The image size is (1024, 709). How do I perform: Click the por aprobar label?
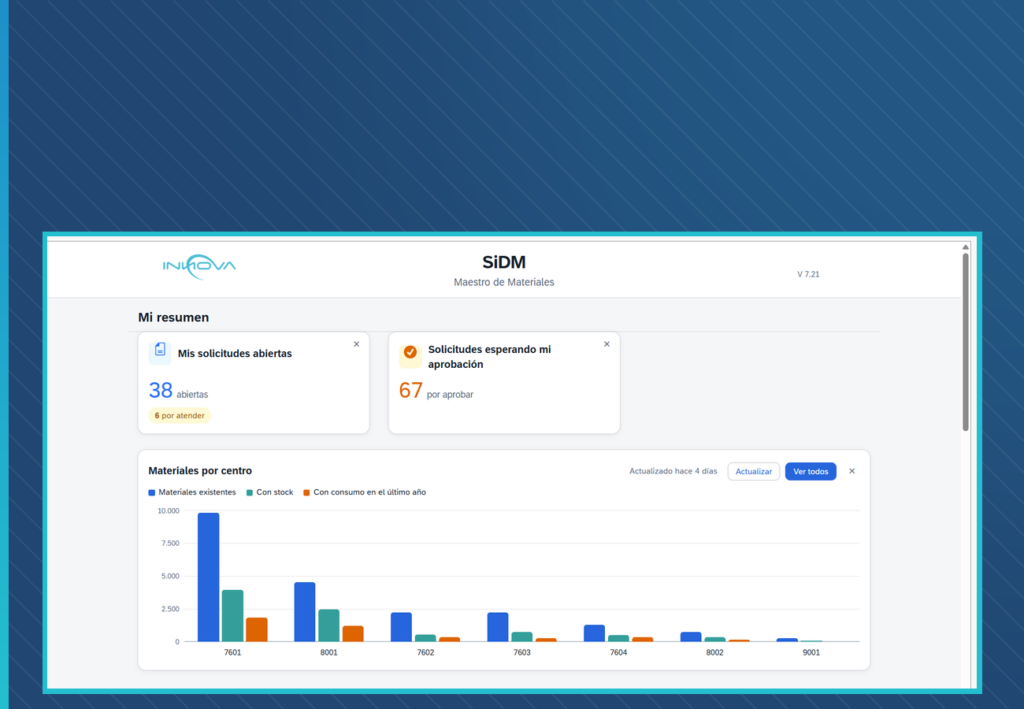[450, 394]
